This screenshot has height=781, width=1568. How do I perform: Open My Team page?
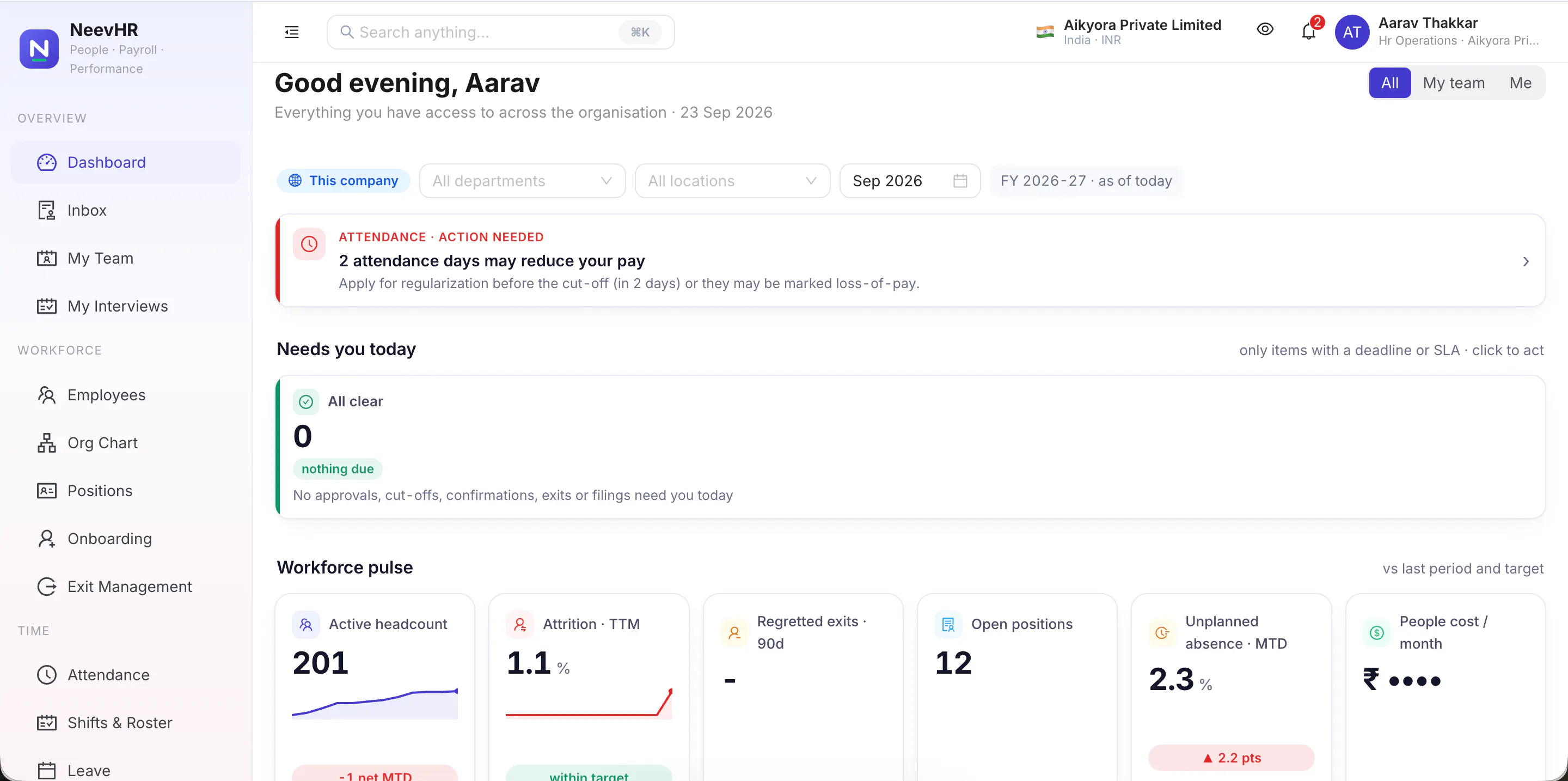125,258
